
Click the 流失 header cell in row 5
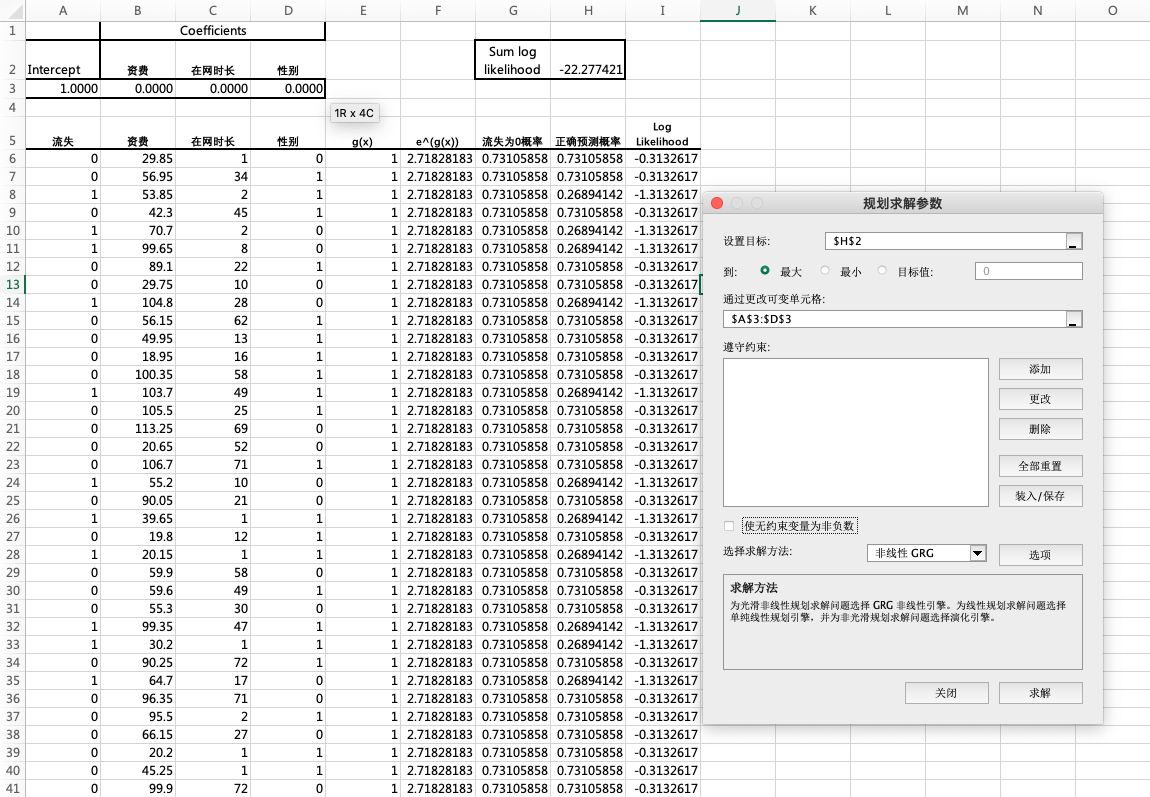pyautogui.click(x=63, y=133)
